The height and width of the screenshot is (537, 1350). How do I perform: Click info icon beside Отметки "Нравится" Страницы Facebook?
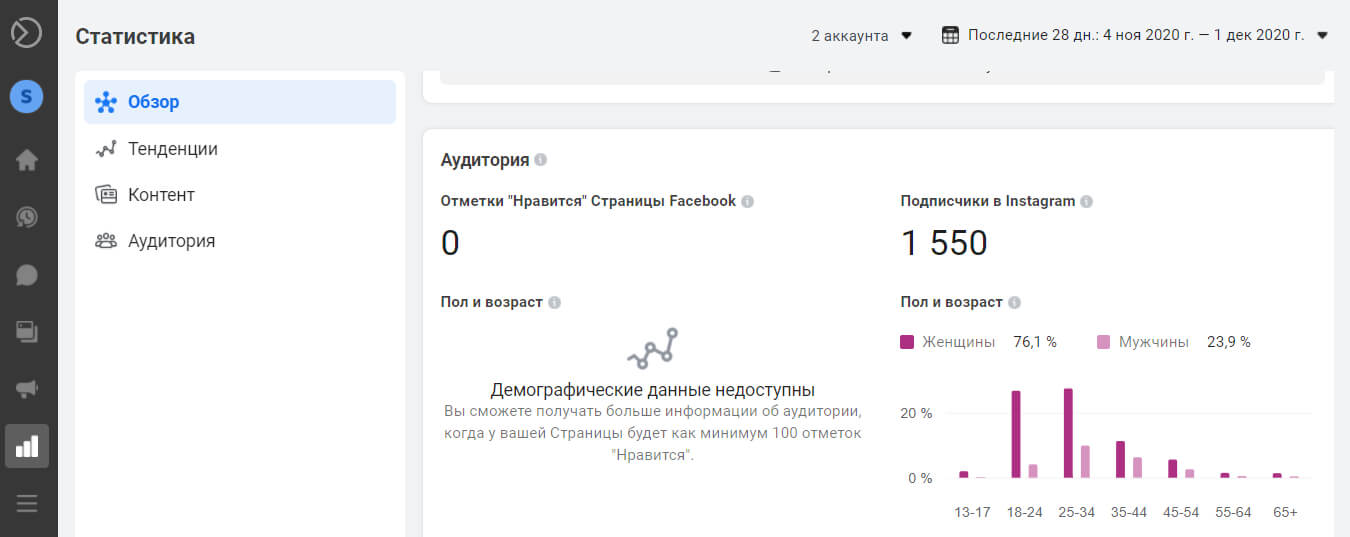[748, 201]
